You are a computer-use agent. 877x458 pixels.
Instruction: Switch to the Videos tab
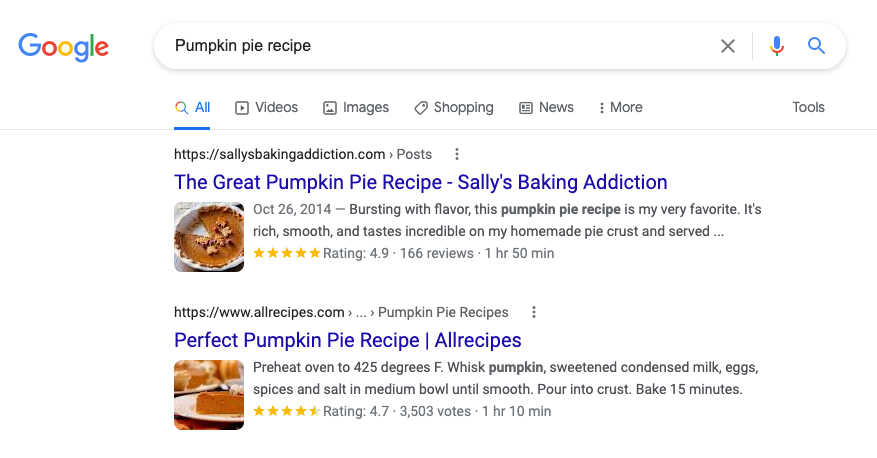click(x=266, y=107)
